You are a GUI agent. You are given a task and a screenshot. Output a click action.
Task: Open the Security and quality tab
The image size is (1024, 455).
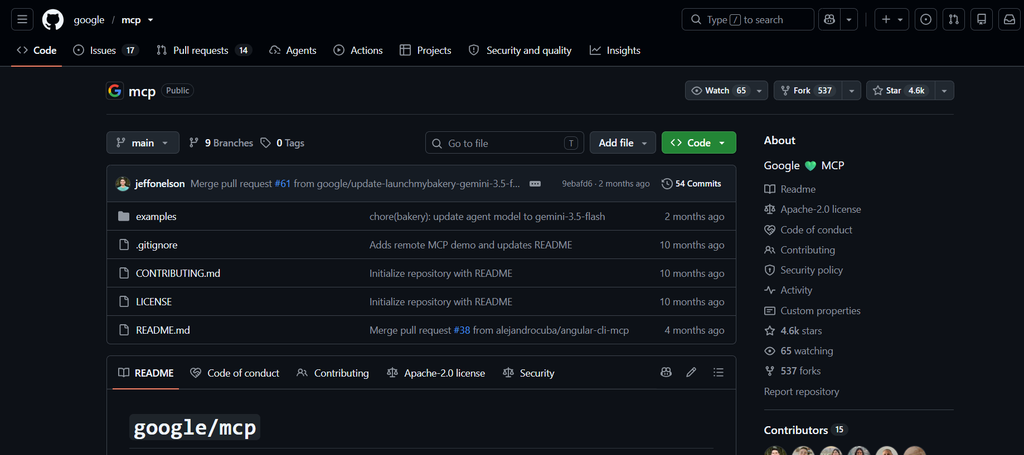[x=520, y=50]
